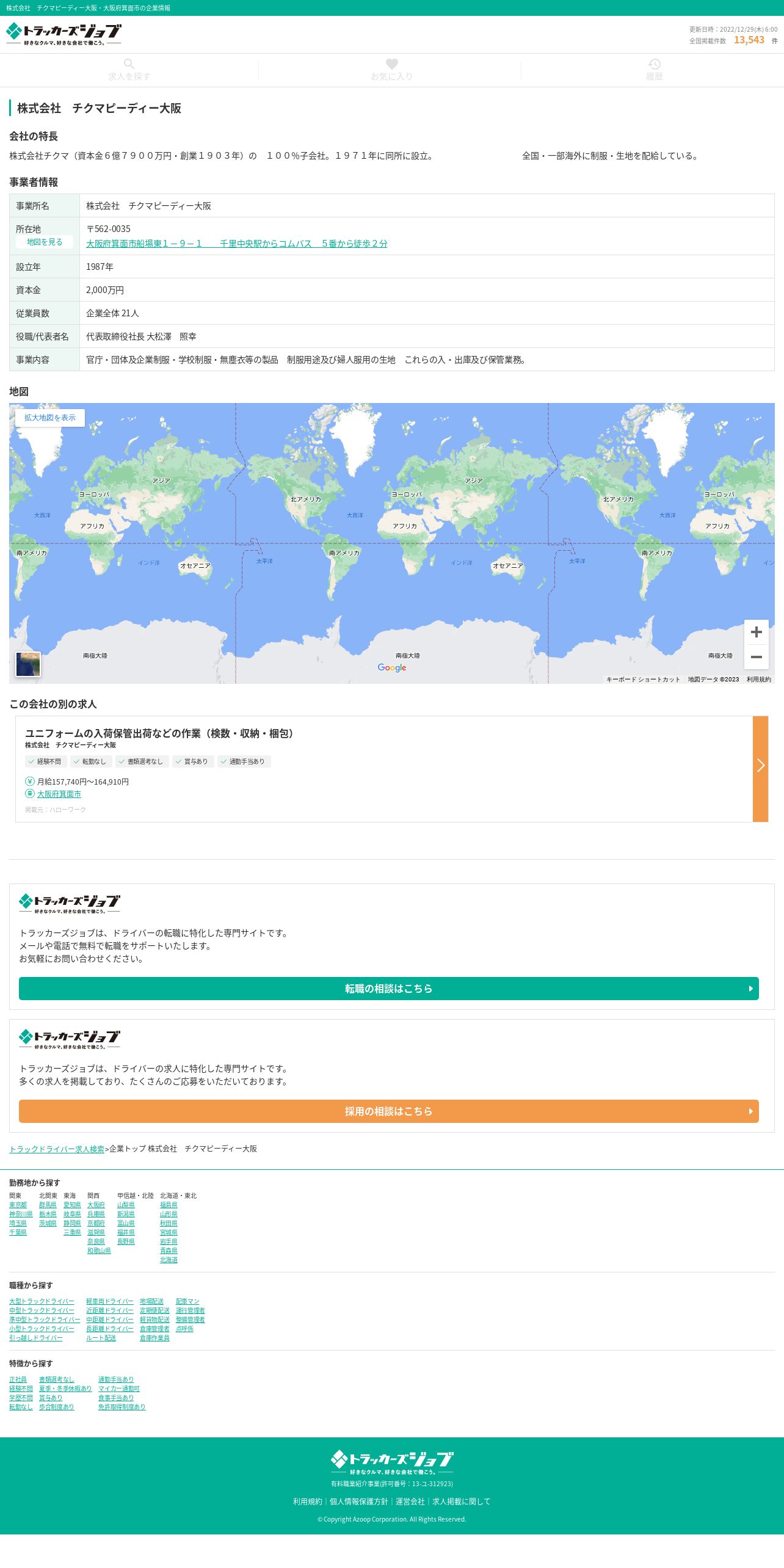Select 神奈川県 in area list
Image resolution: width=784 pixels, height=1568 pixels.
(x=21, y=1214)
